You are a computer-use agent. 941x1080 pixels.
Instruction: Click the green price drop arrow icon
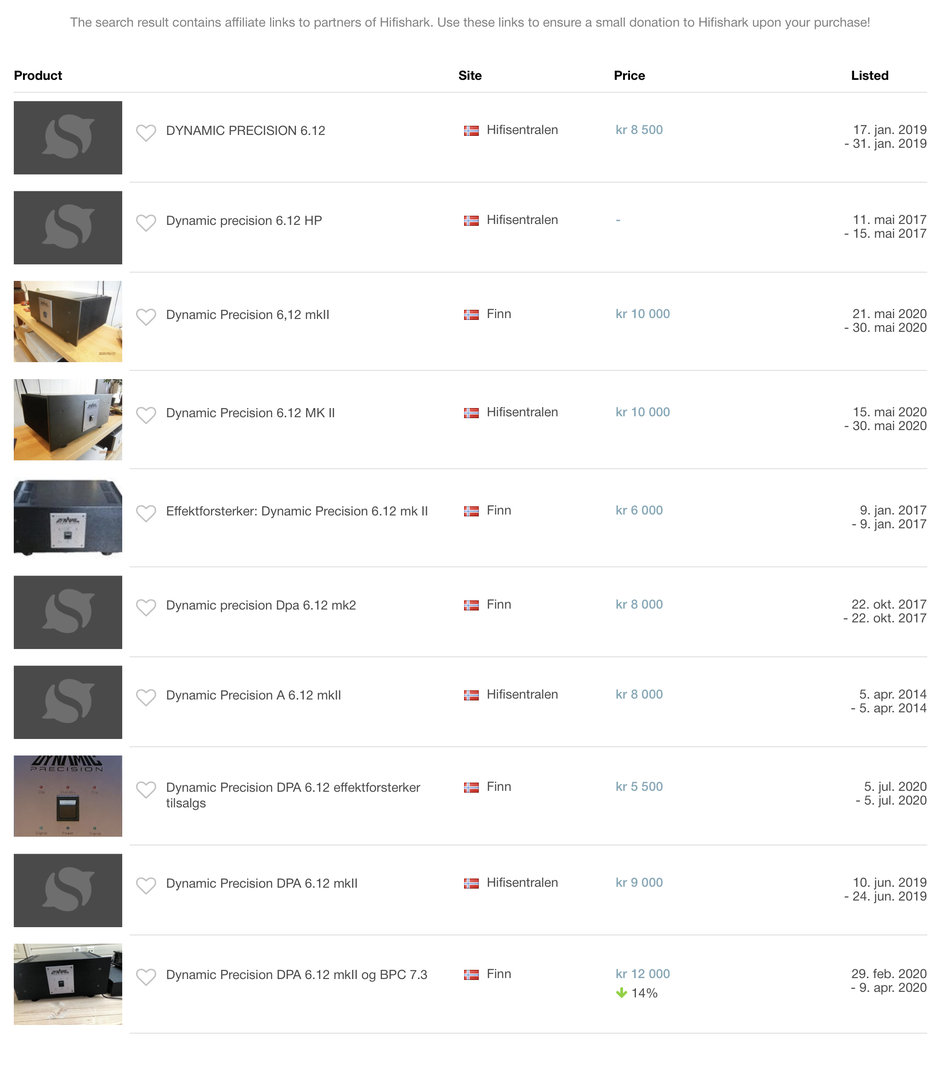click(x=621, y=993)
